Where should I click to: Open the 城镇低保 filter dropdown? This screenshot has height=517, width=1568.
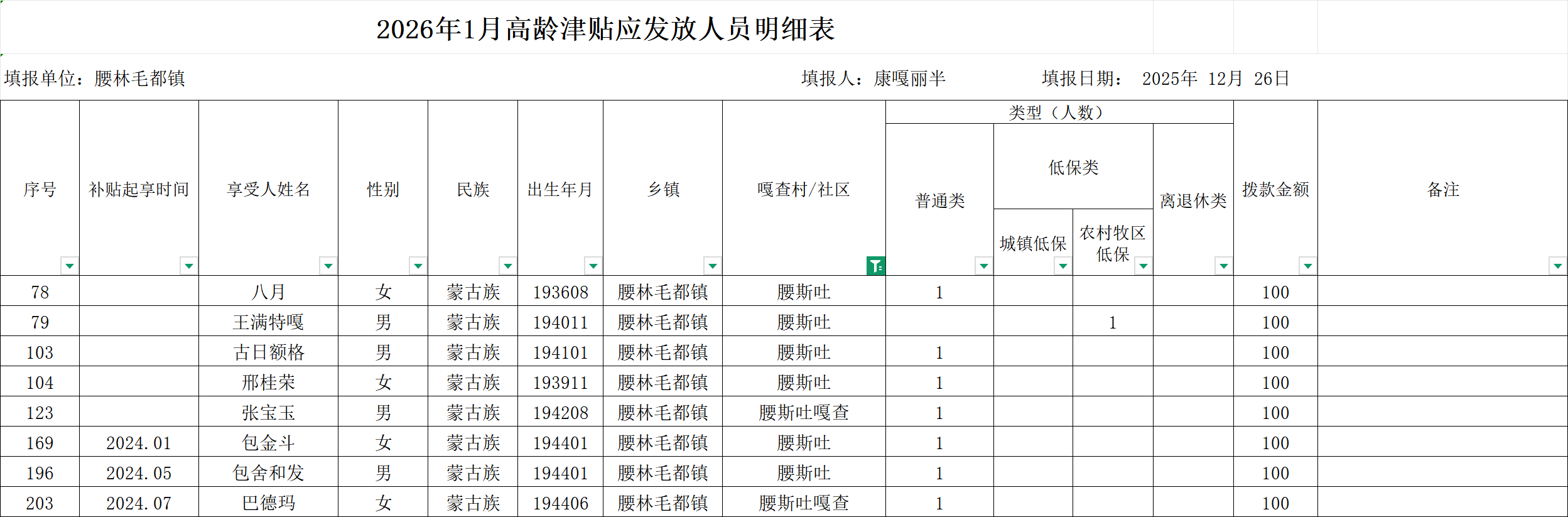1062,266
